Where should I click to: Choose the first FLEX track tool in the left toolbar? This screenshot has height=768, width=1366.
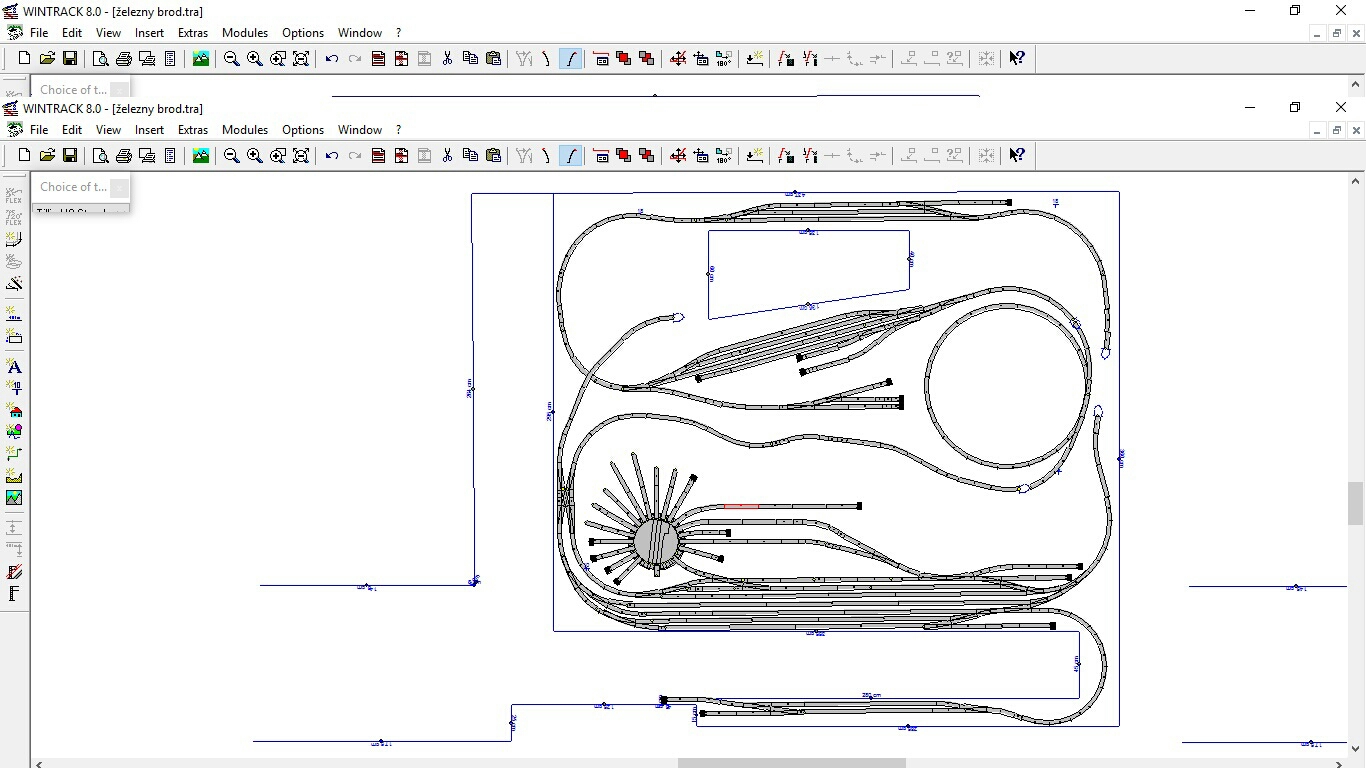(14, 195)
